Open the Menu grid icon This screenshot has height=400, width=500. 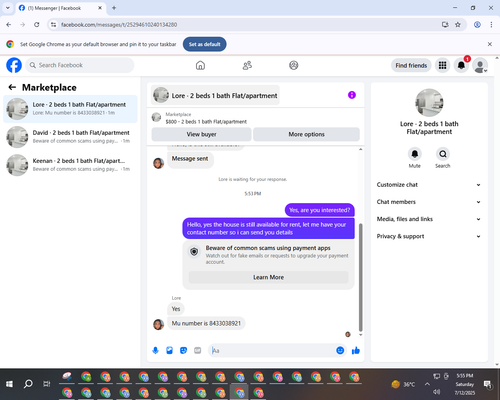pyautogui.click(x=442, y=65)
